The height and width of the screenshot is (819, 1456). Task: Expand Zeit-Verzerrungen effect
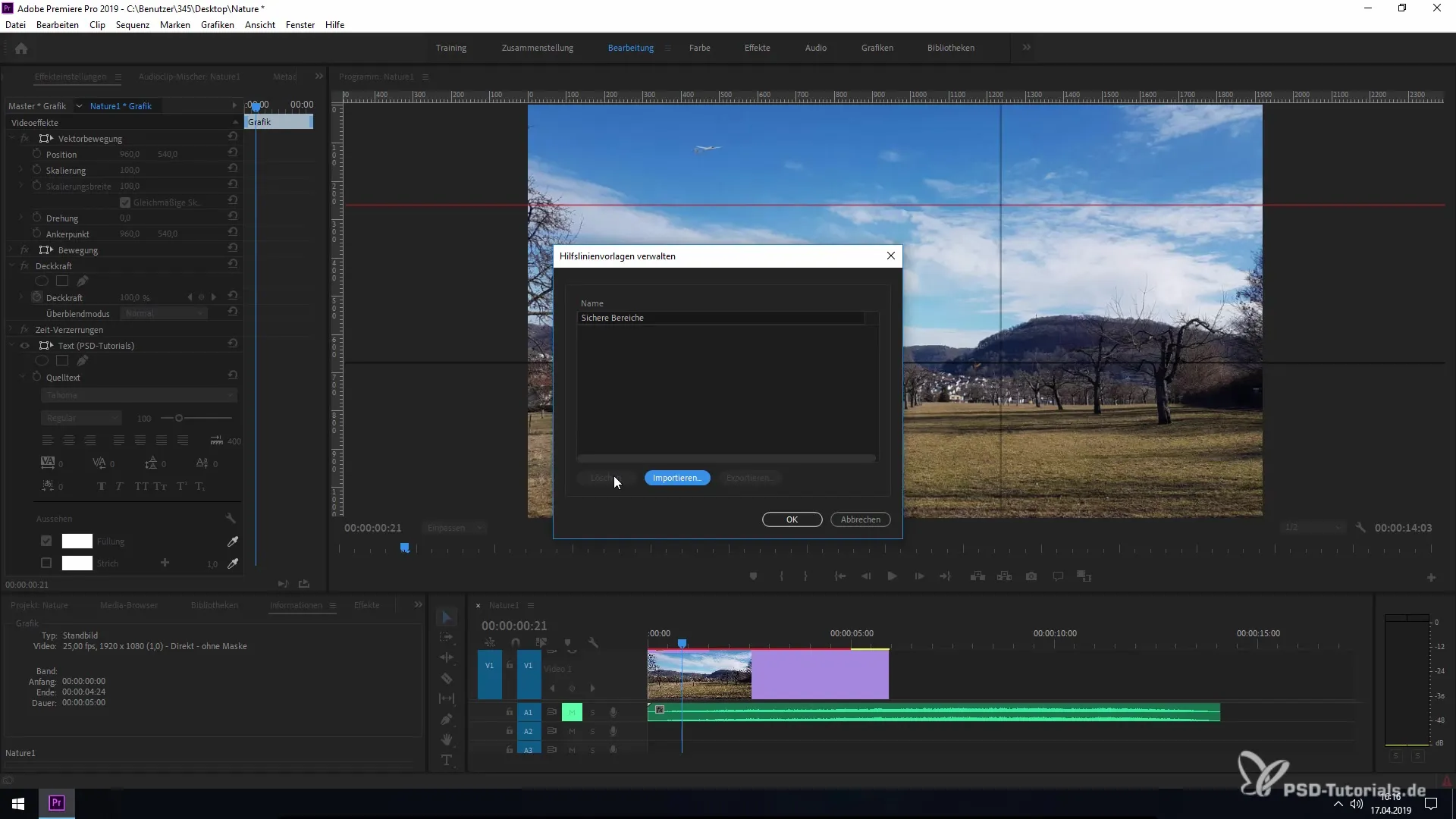[11, 330]
